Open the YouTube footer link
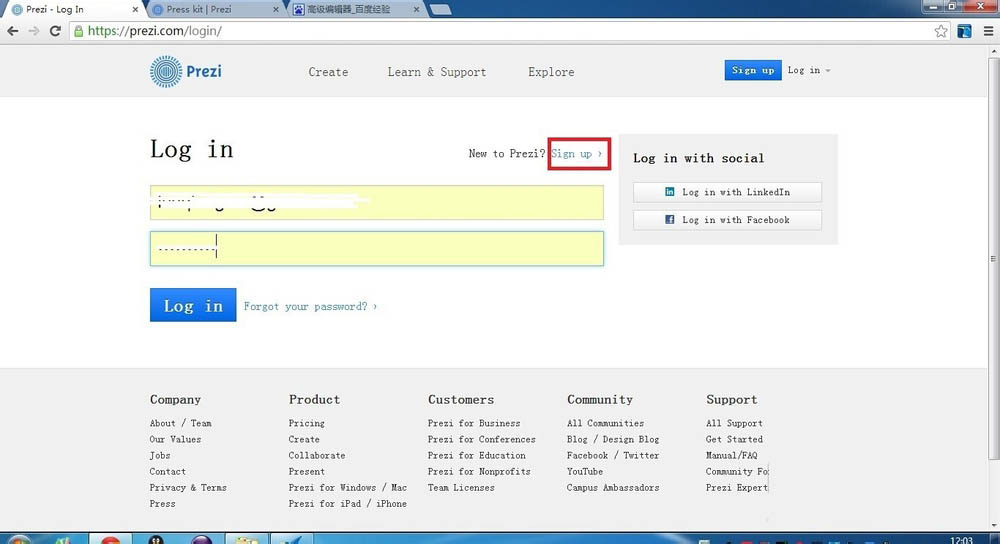Viewport: 1000px width, 544px height. (x=585, y=471)
